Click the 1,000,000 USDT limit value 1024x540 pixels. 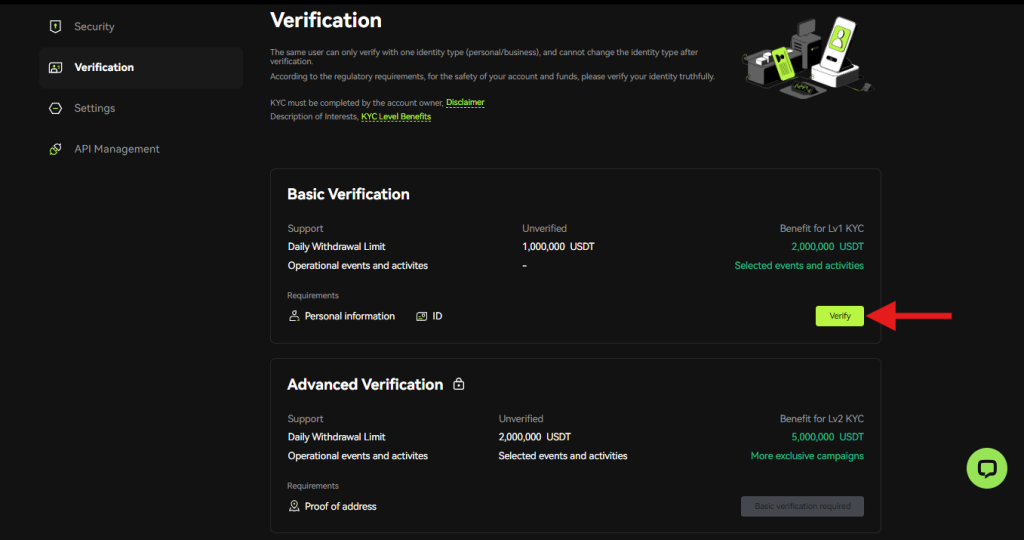point(558,247)
